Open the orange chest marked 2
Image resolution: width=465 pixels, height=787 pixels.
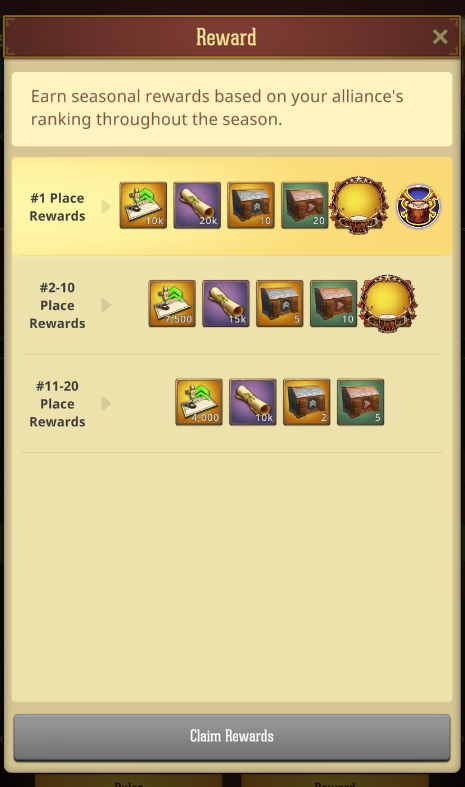click(307, 402)
